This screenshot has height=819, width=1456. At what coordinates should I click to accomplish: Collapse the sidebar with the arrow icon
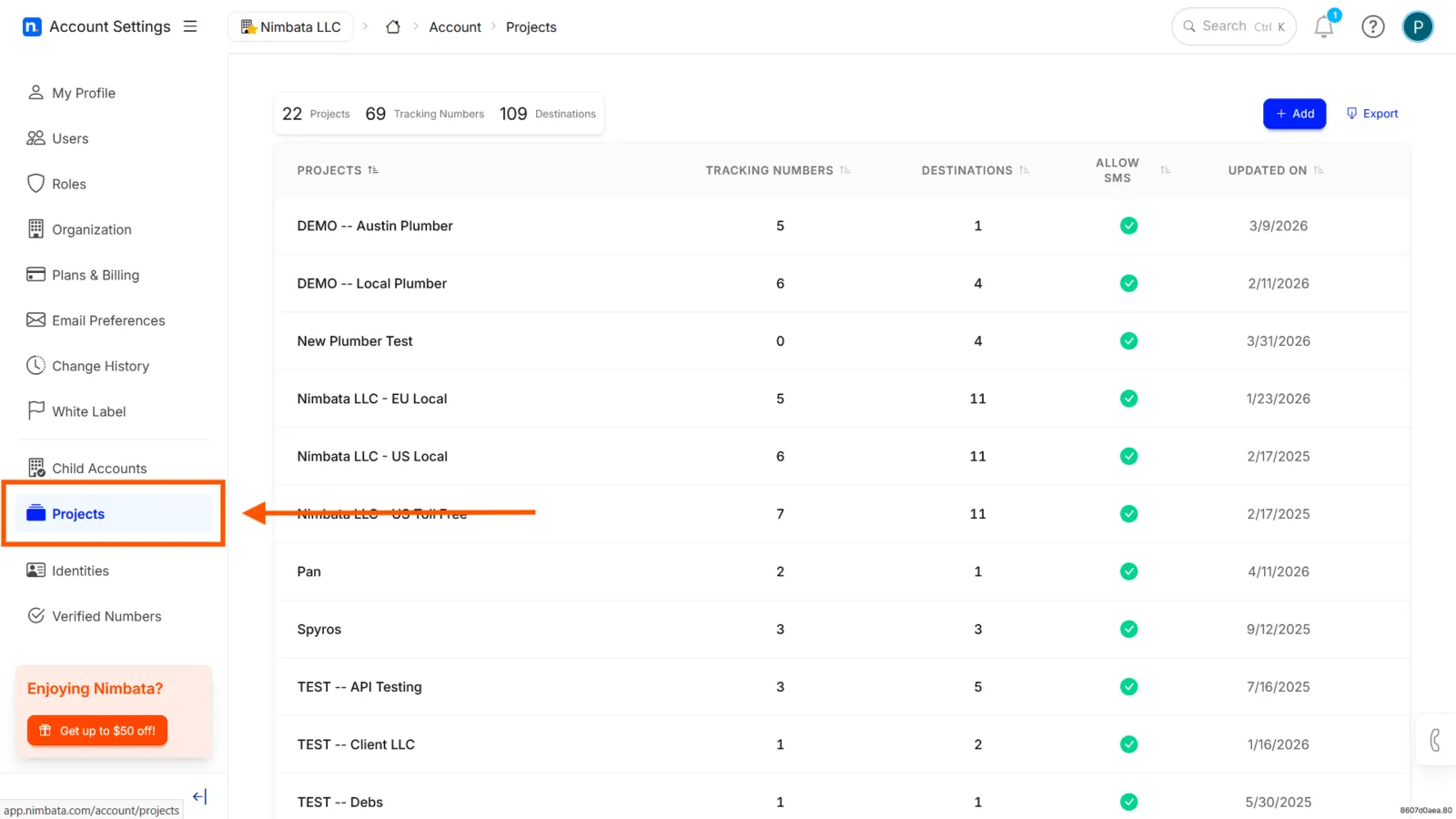point(200,796)
